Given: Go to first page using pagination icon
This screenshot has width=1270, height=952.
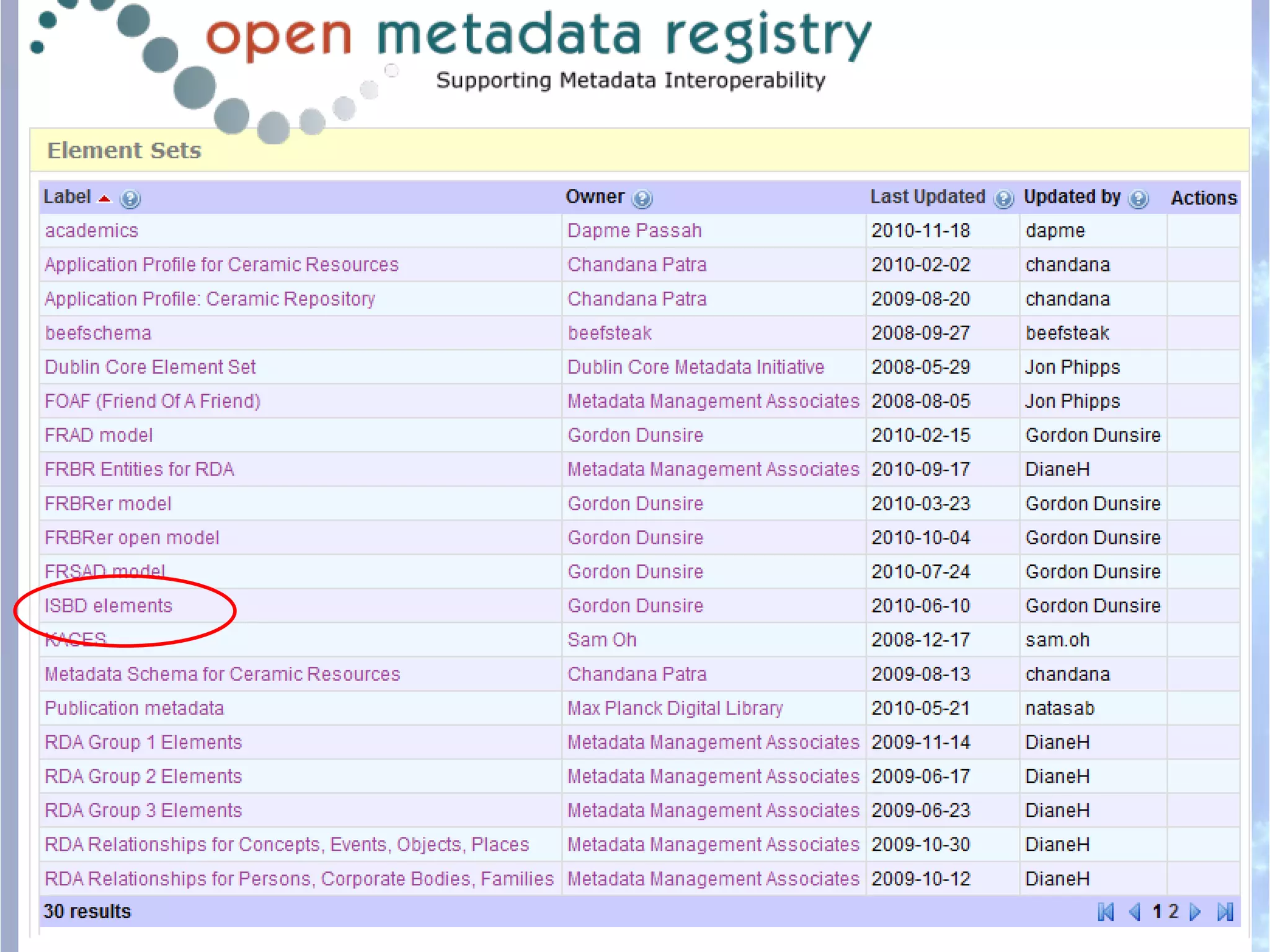Looking at the screenshot, I should click(x=1105, y=912).
